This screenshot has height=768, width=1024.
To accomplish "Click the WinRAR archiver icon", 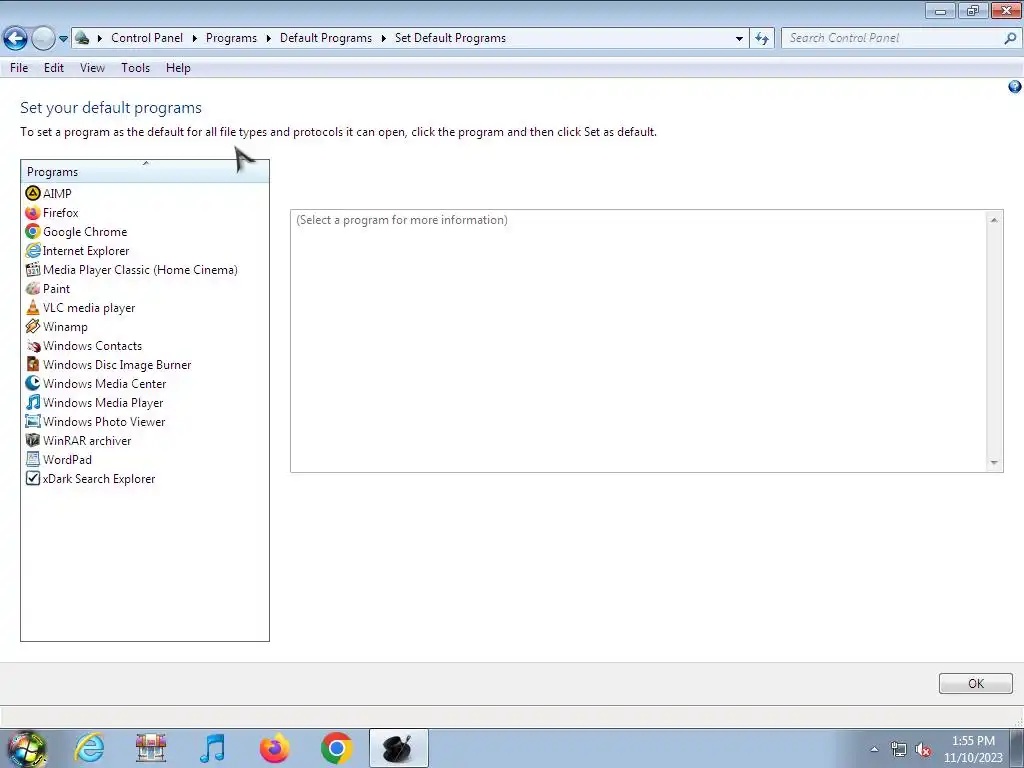I will pyautogui.click(x=33, y=440).
